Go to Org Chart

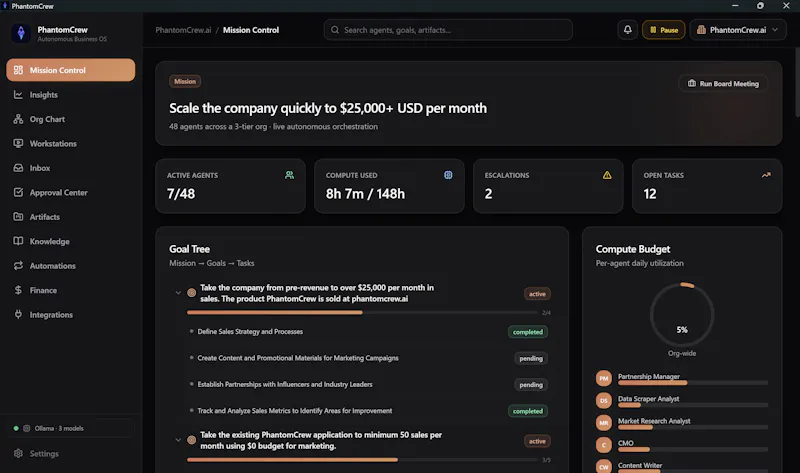tap(70, 119)
